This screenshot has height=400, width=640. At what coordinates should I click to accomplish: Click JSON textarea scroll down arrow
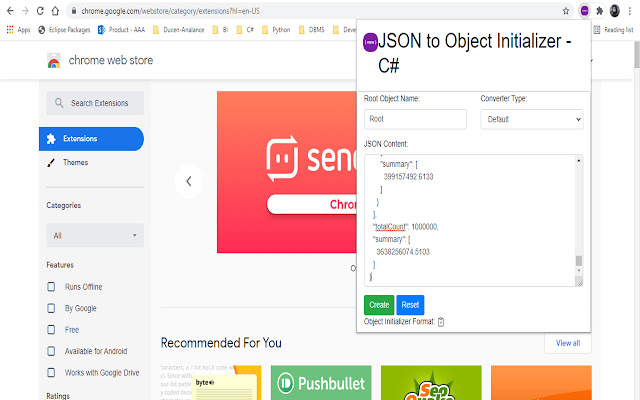(579, 271)
